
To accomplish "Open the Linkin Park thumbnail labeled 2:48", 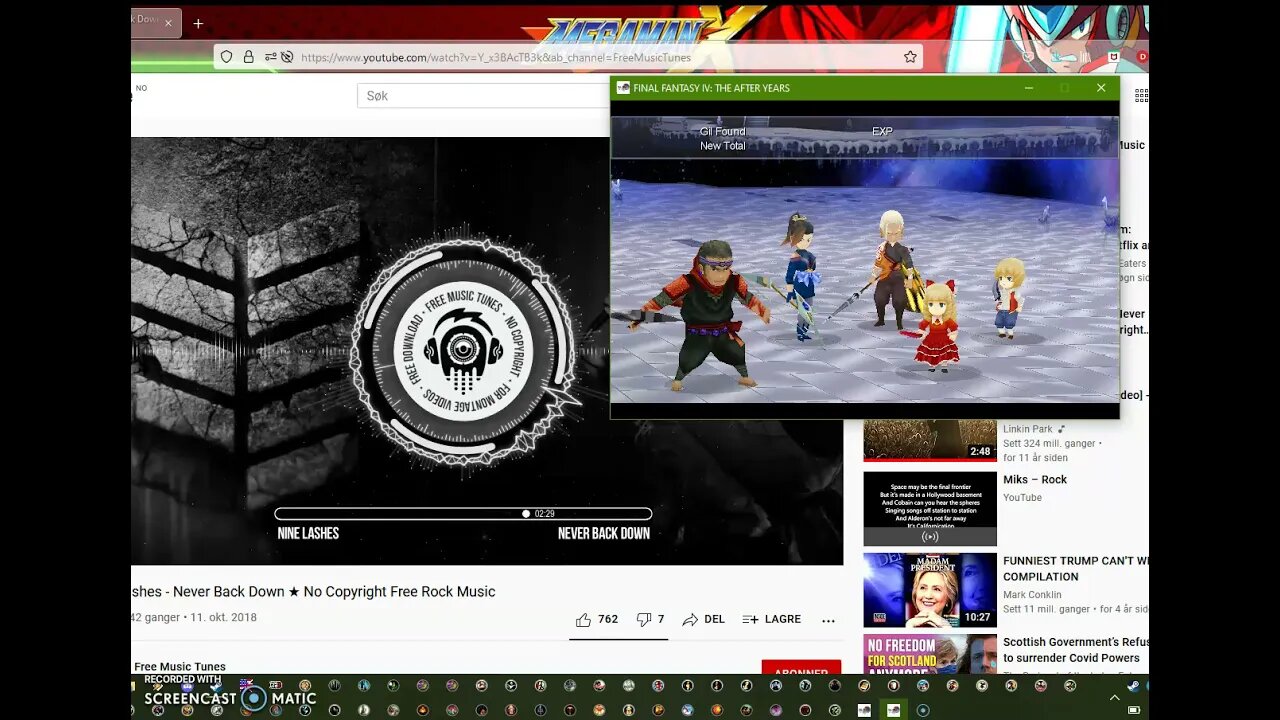I will 930,440.
